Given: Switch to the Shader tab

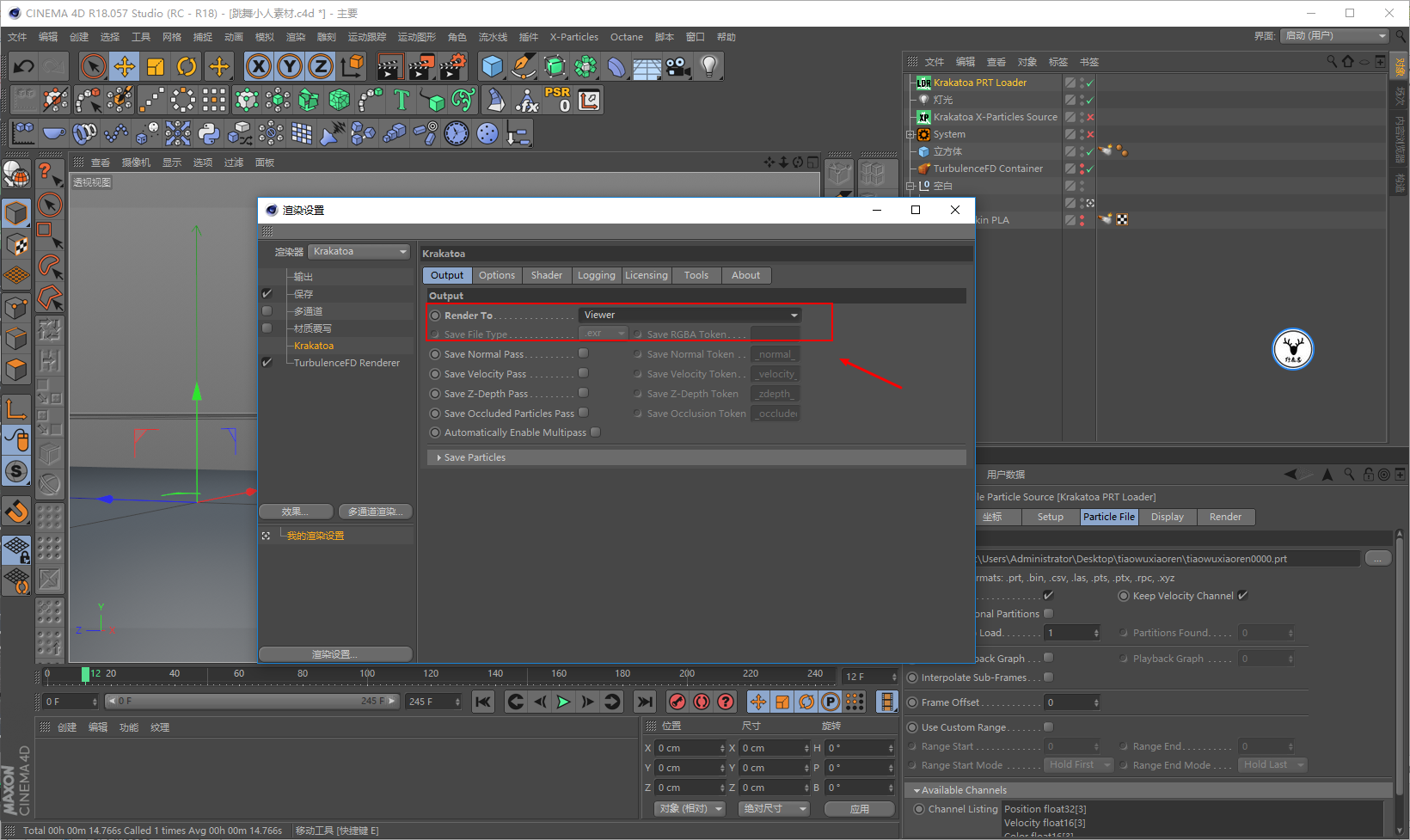Looking at the screenshot, I should click(x=547, y=275).
